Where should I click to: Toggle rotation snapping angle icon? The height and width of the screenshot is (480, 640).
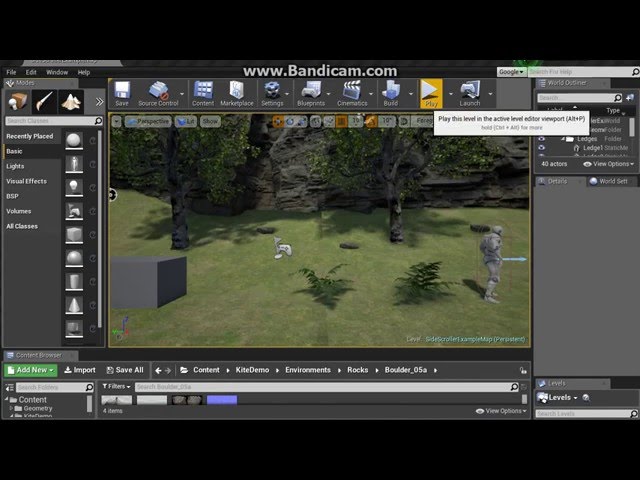[x=371, y=121]
